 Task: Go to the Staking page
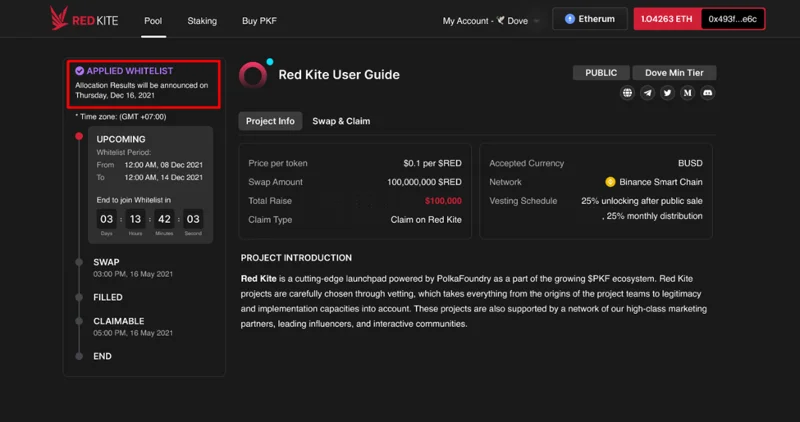click(x=202, y=21)
